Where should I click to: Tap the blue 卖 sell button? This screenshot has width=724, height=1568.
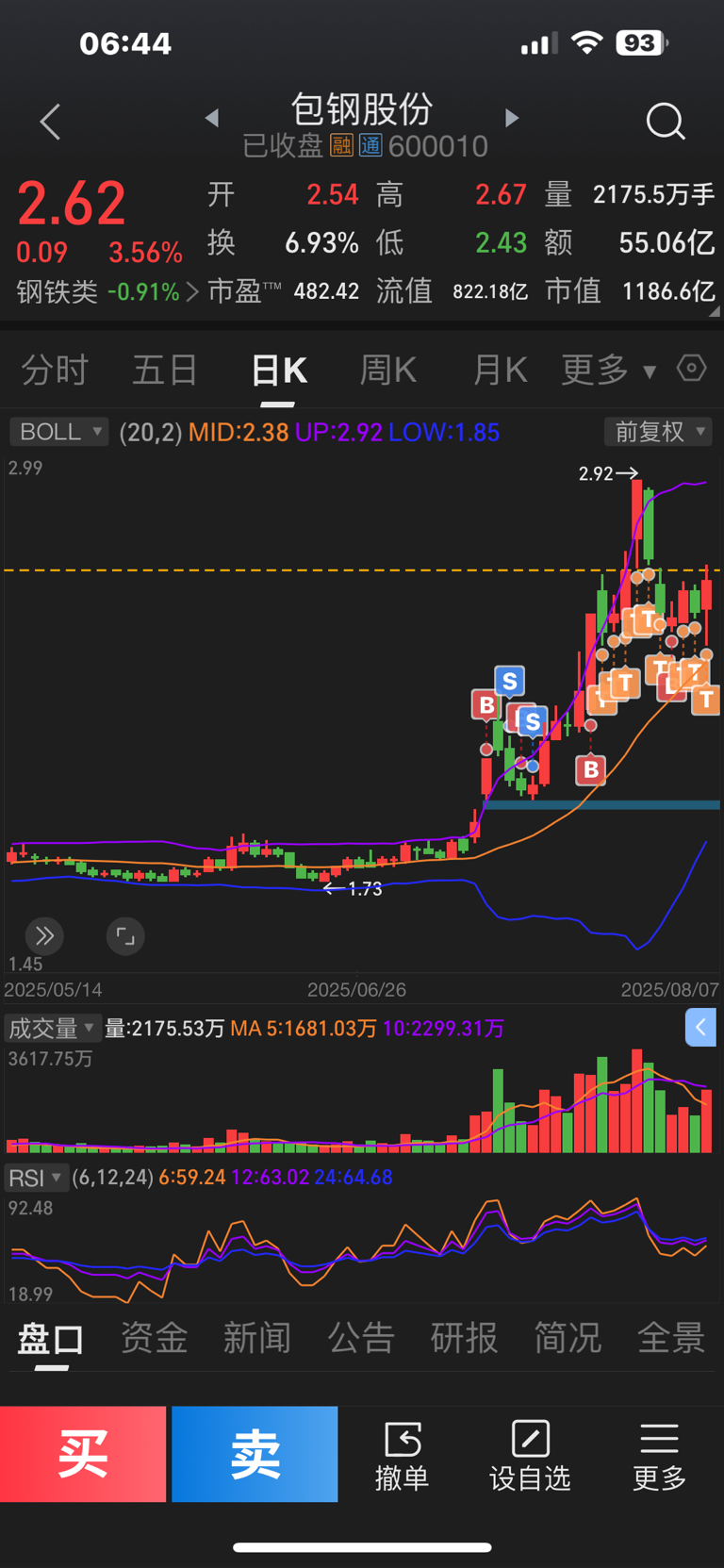[x=255, y=1454]
